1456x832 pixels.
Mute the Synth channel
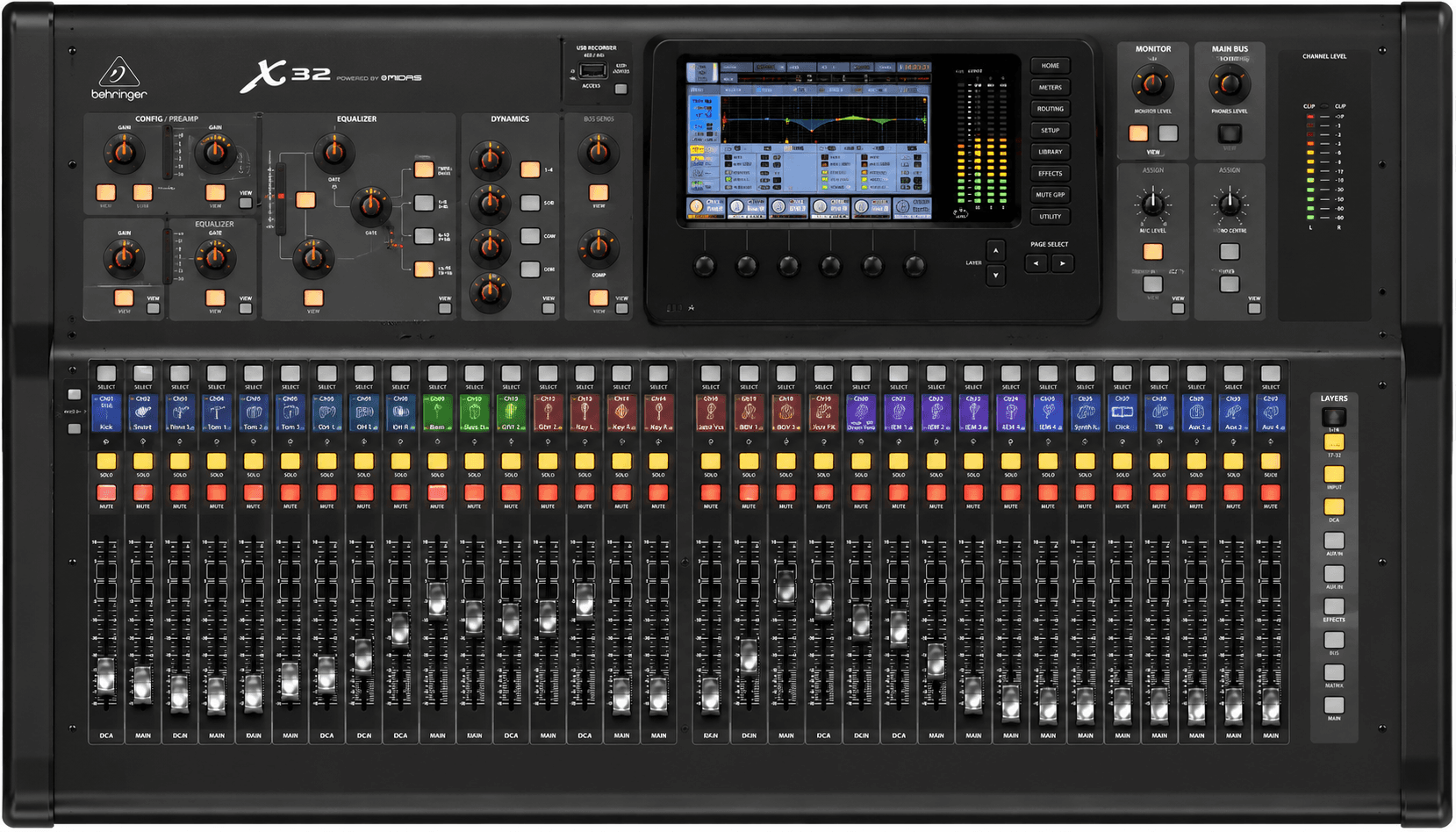[1086, 492]
